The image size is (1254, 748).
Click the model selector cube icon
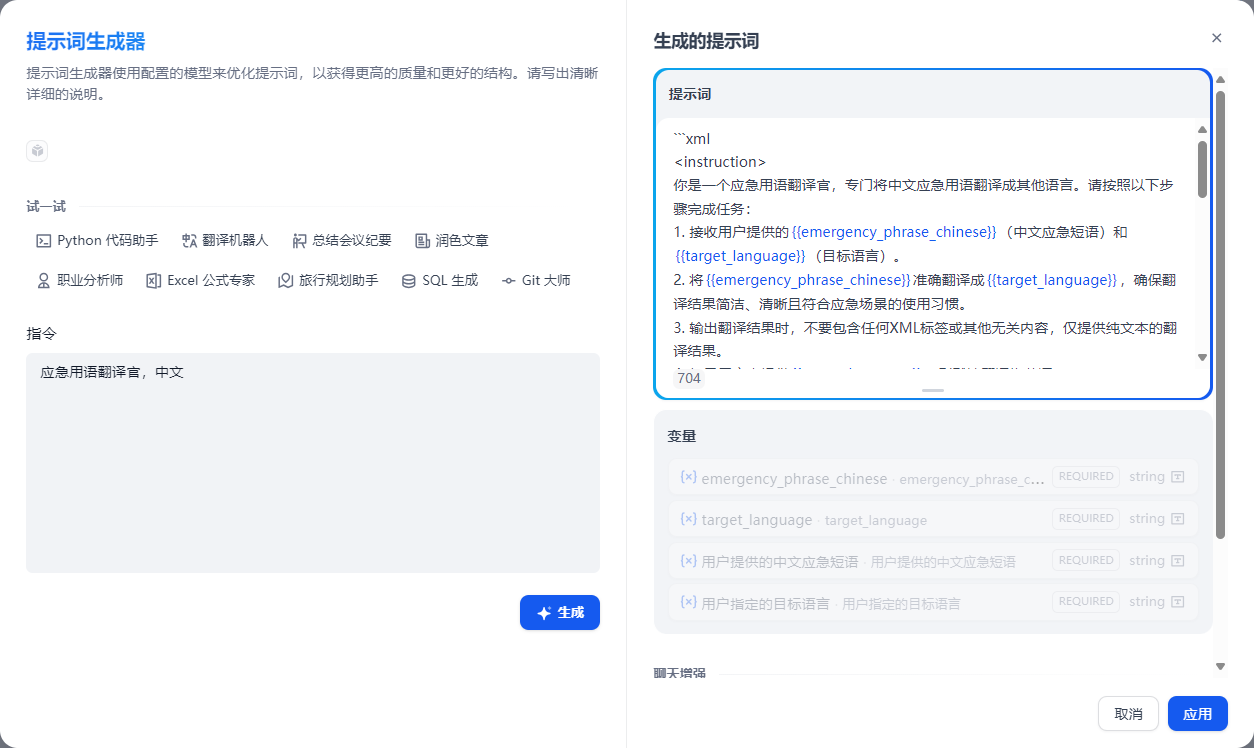point(37,151)
